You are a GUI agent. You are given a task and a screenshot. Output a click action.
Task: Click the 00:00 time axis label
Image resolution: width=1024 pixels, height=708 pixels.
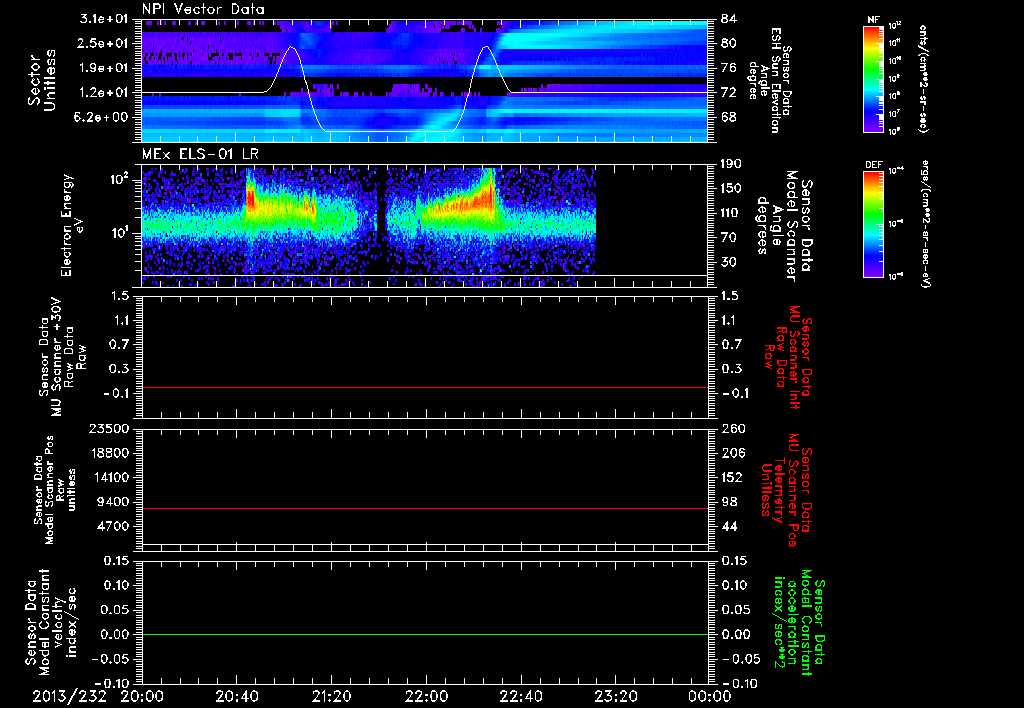pyautogui.click(x=710, y=696)
